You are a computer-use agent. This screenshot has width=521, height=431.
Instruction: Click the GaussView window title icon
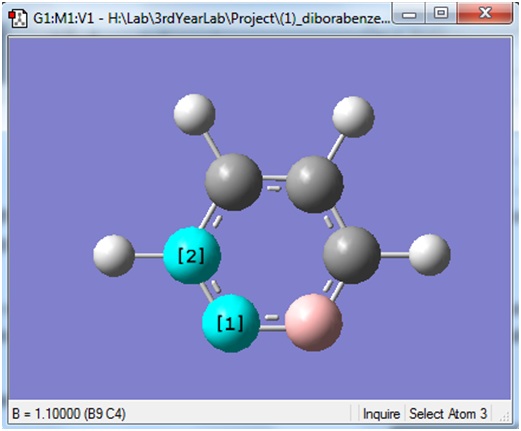(18, 19)
